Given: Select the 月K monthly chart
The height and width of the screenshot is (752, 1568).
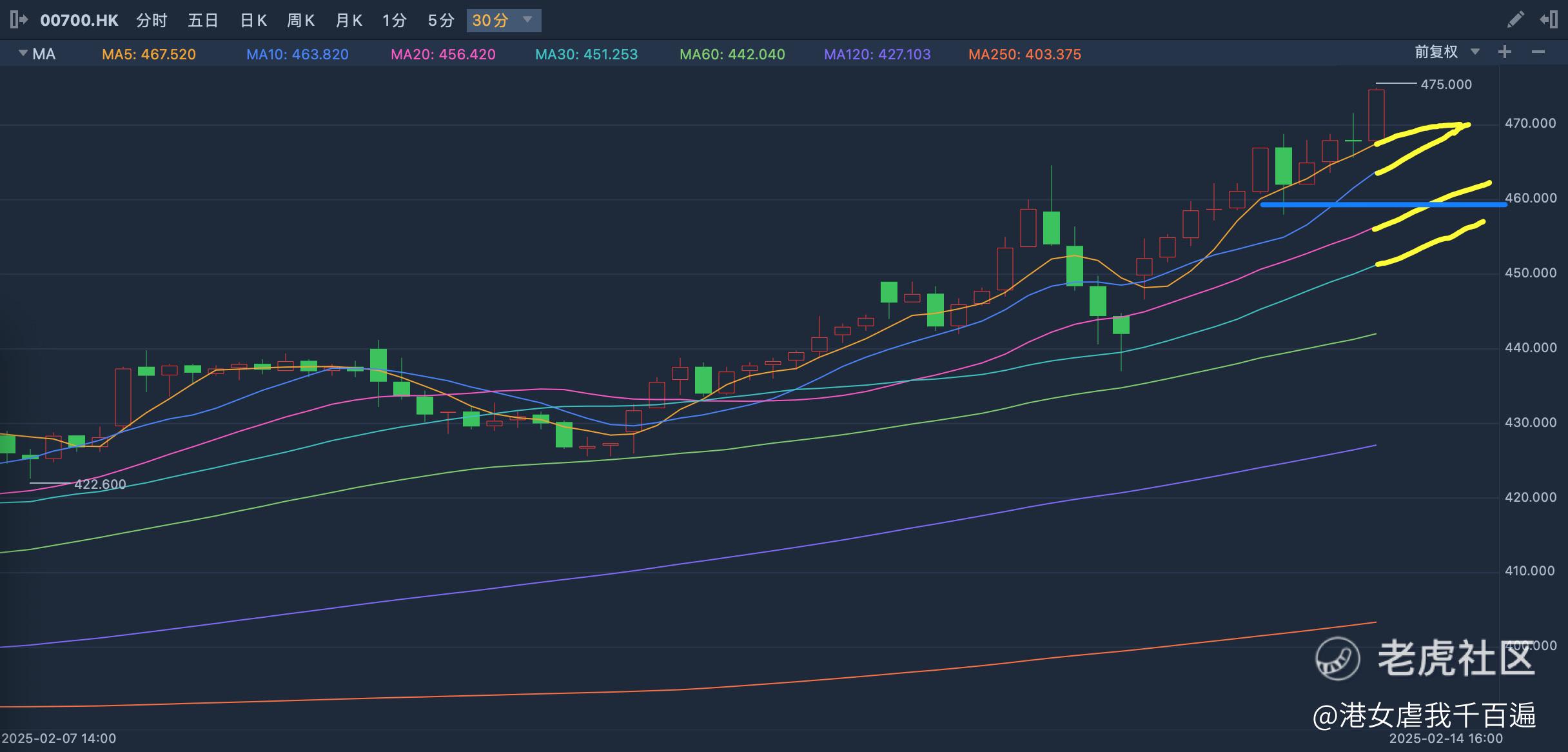Looking at the screenshot, I should [x=349, y=21].
